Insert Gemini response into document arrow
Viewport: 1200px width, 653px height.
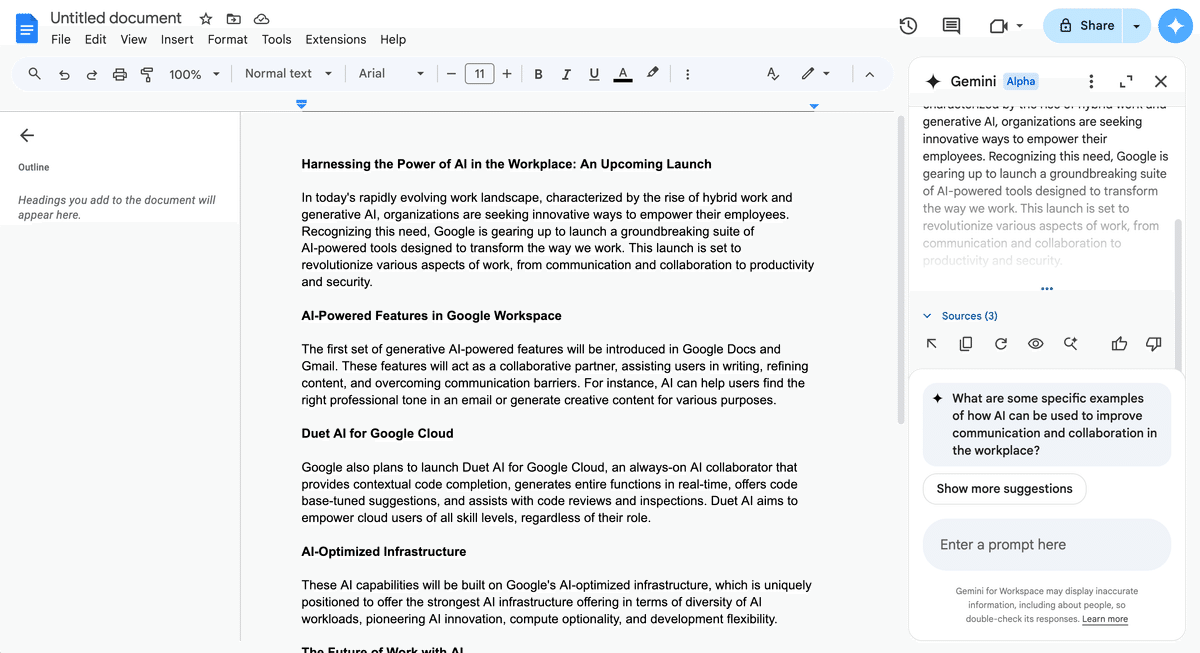click(932, 344)
